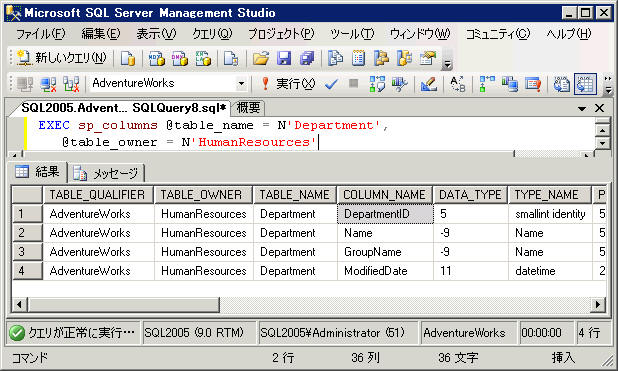Open the ヘルプ(H) menu

click(x=568, y=34)
